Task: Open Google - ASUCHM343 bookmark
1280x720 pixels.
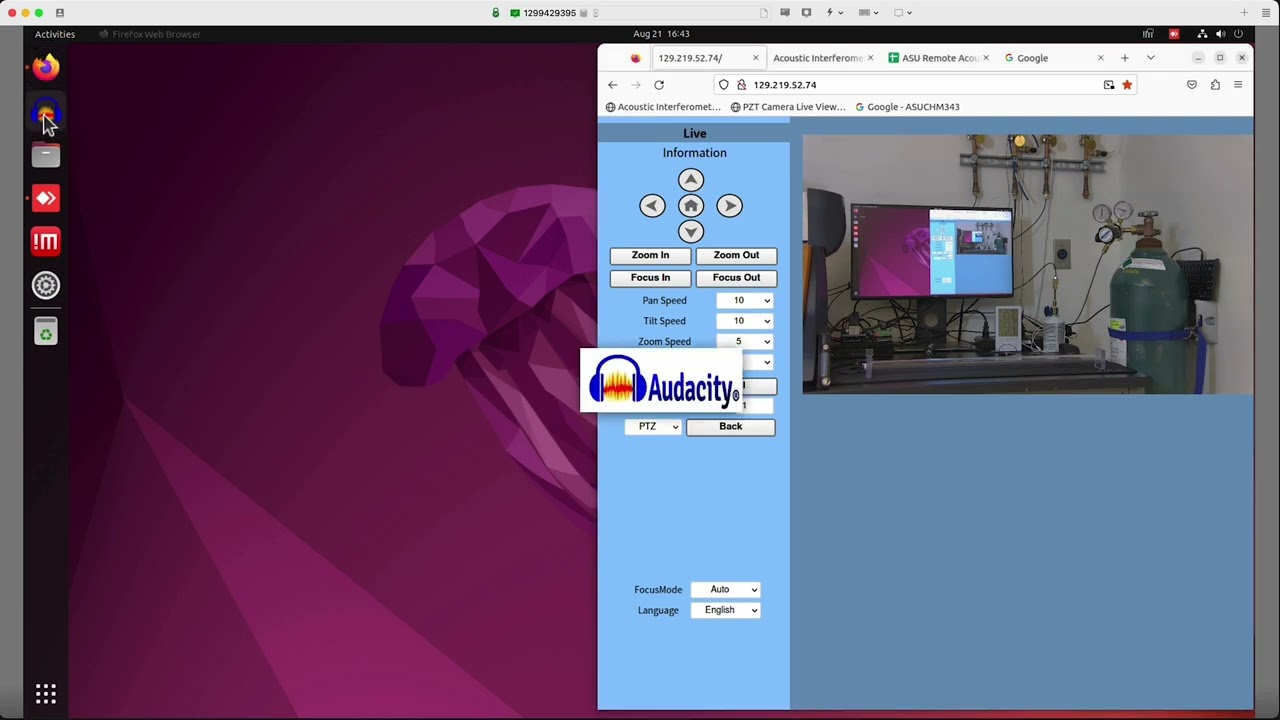Action: click(907, 107)
